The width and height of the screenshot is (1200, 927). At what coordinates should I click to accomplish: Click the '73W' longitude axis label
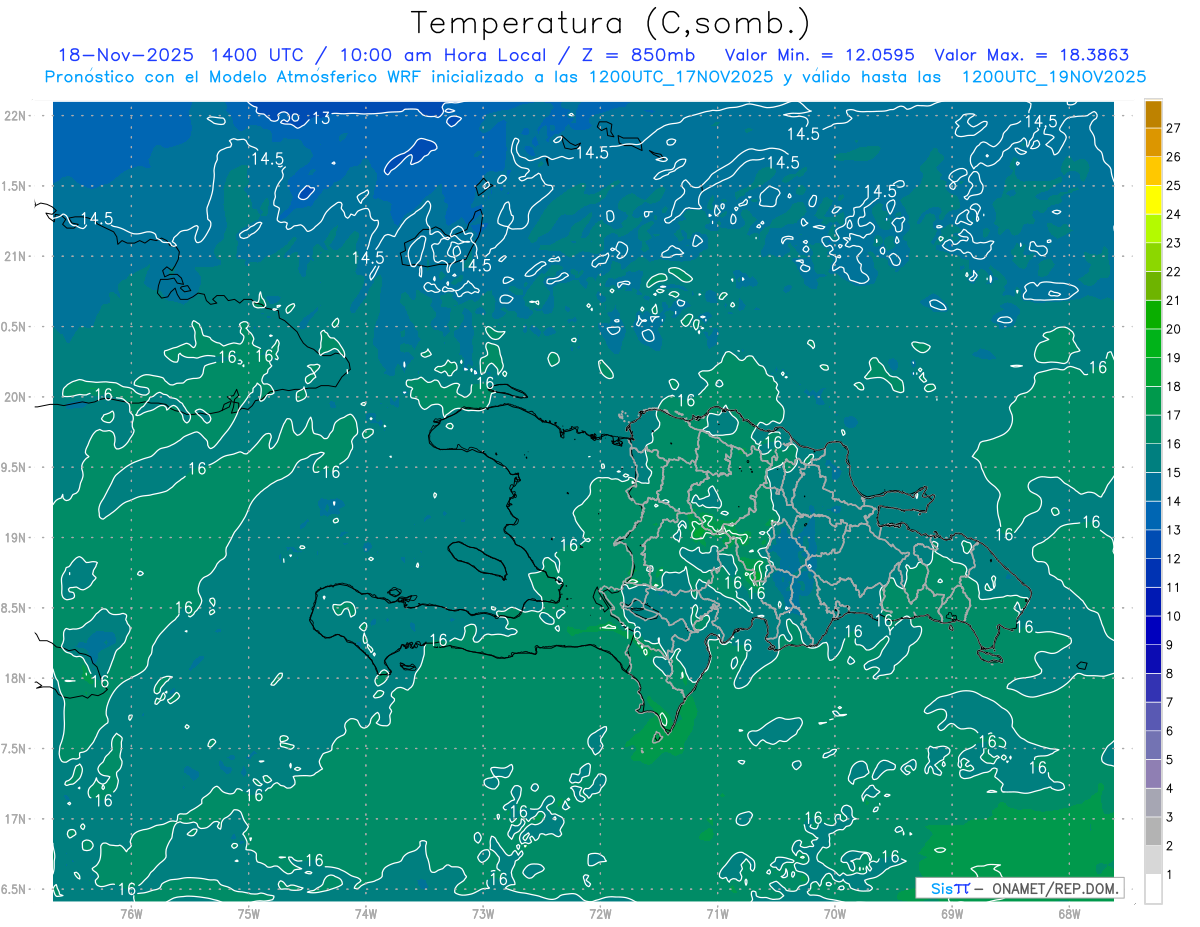point(483,913)
